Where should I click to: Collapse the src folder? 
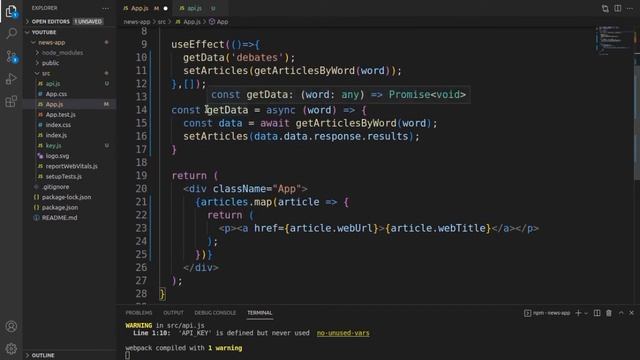tap(69, 73)
